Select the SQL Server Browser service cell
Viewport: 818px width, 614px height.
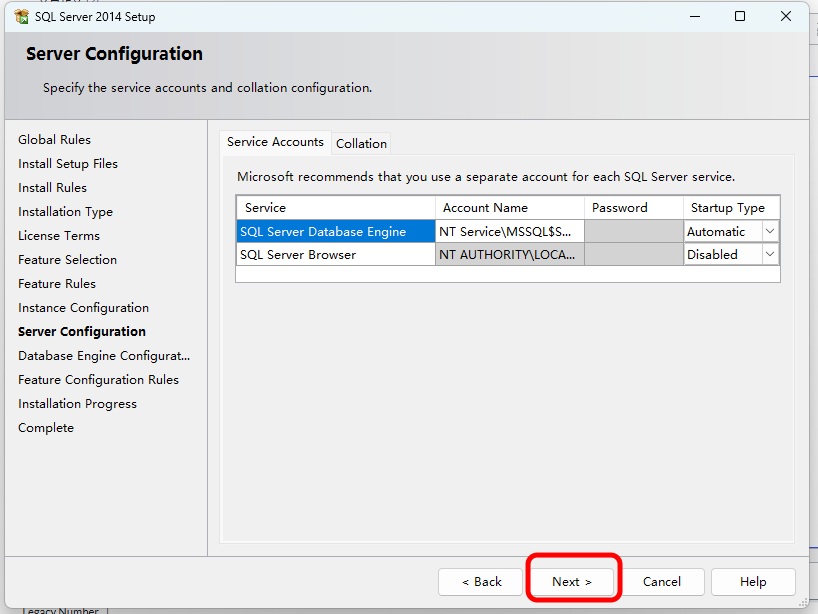pos(335,255)
